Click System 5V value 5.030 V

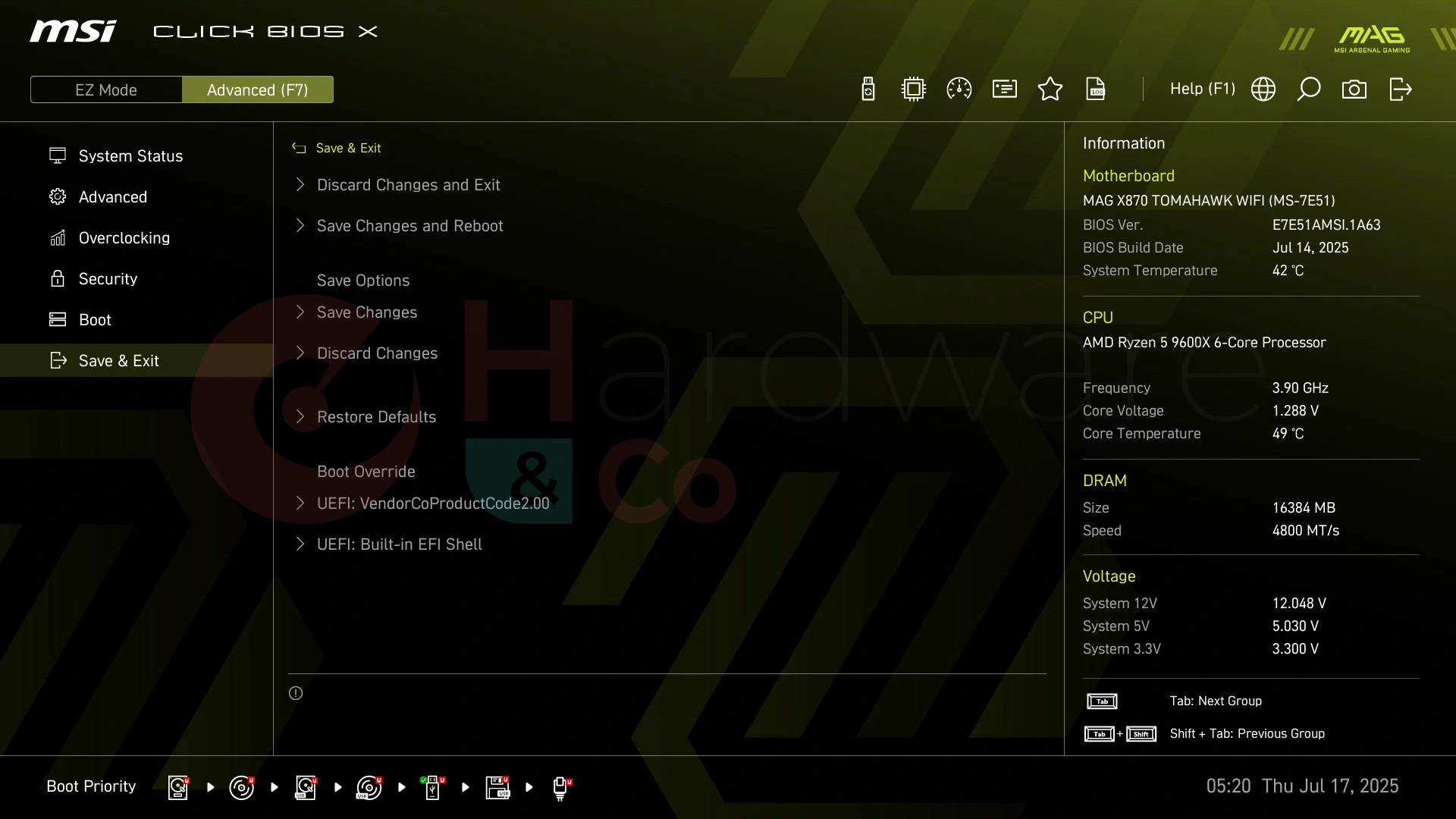[1295, 626]
